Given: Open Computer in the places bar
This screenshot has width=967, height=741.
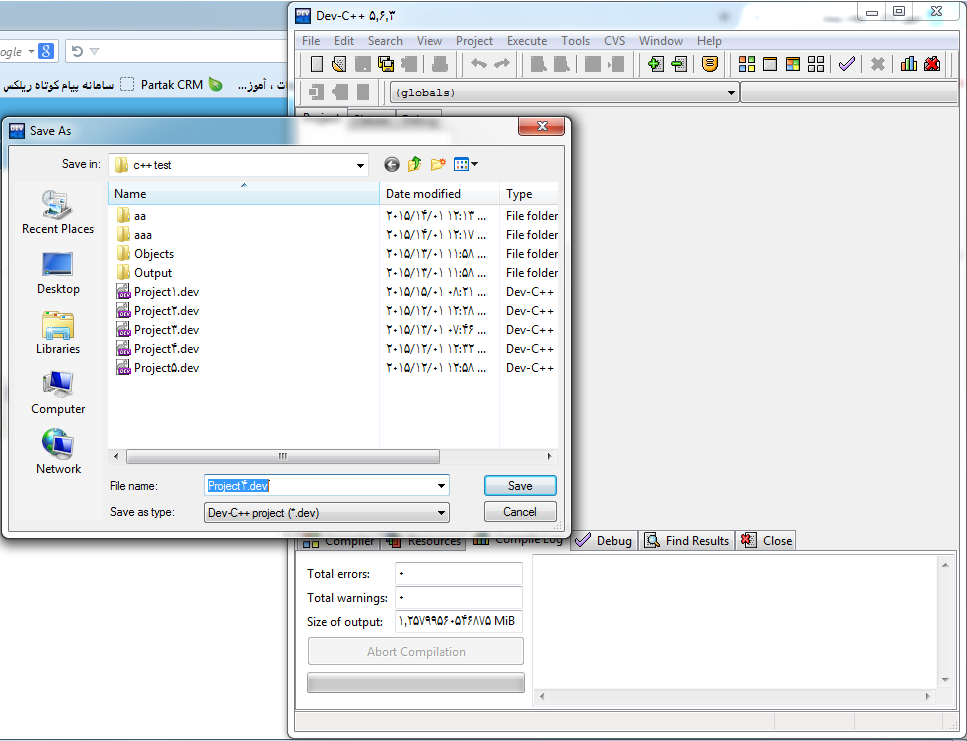Looking at the screenshot, I should (58, 393).
